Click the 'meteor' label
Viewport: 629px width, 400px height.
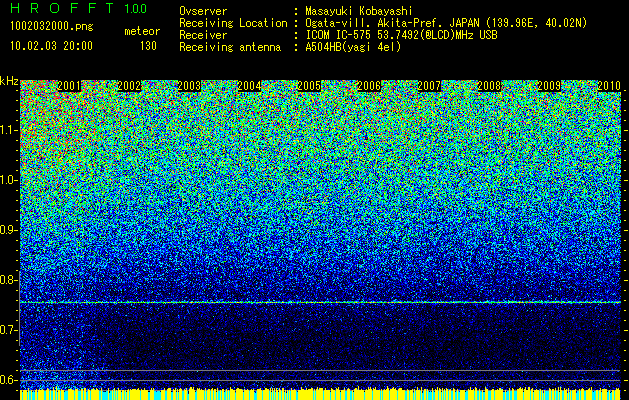tap(142, 31)
